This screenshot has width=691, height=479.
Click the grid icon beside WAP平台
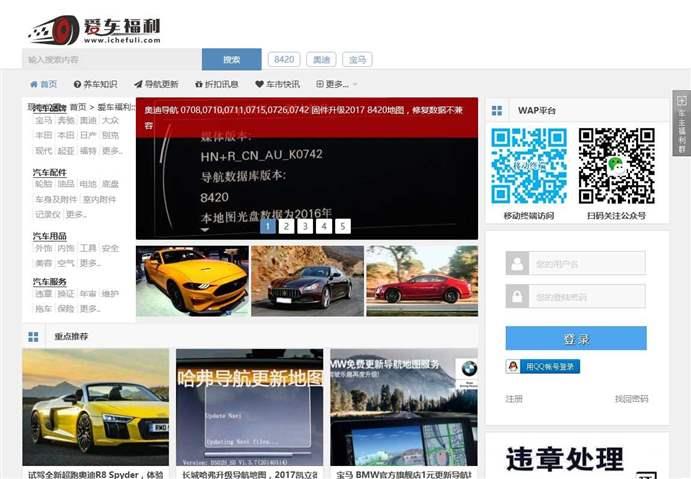[497, 110]
